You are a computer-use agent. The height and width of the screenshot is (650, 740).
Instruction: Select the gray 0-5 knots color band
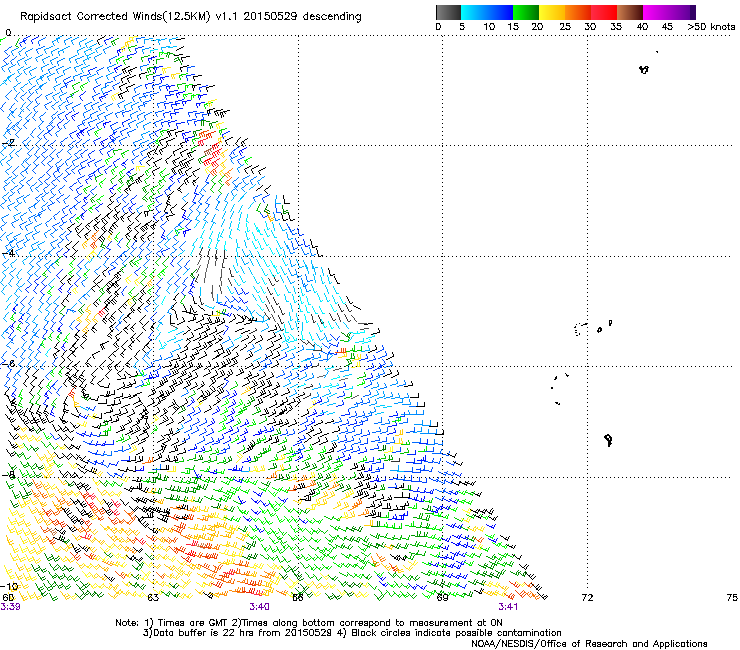448,12
